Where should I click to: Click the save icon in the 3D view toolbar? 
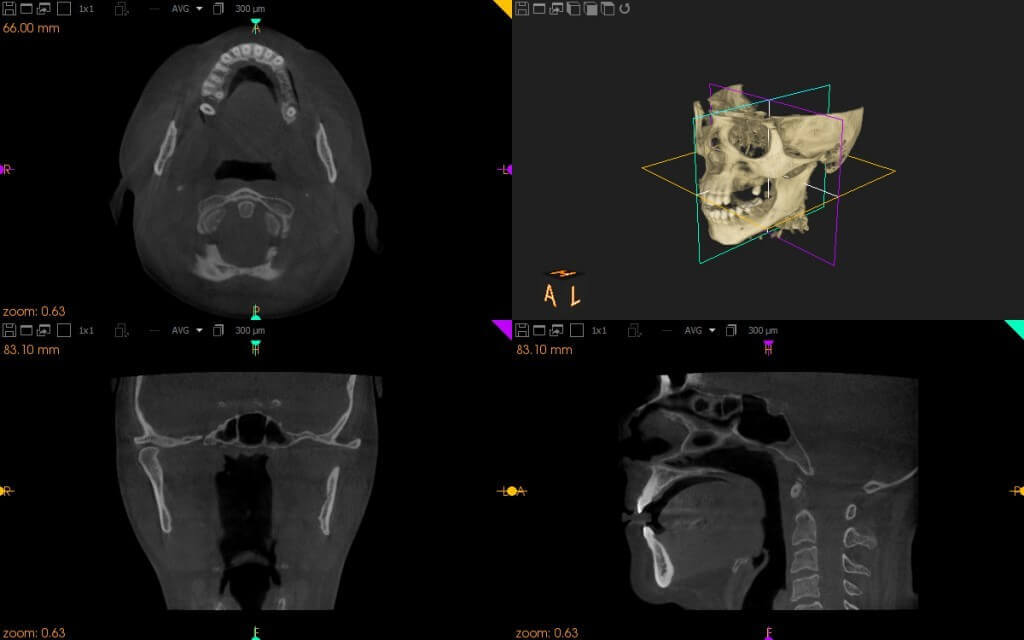522,9
